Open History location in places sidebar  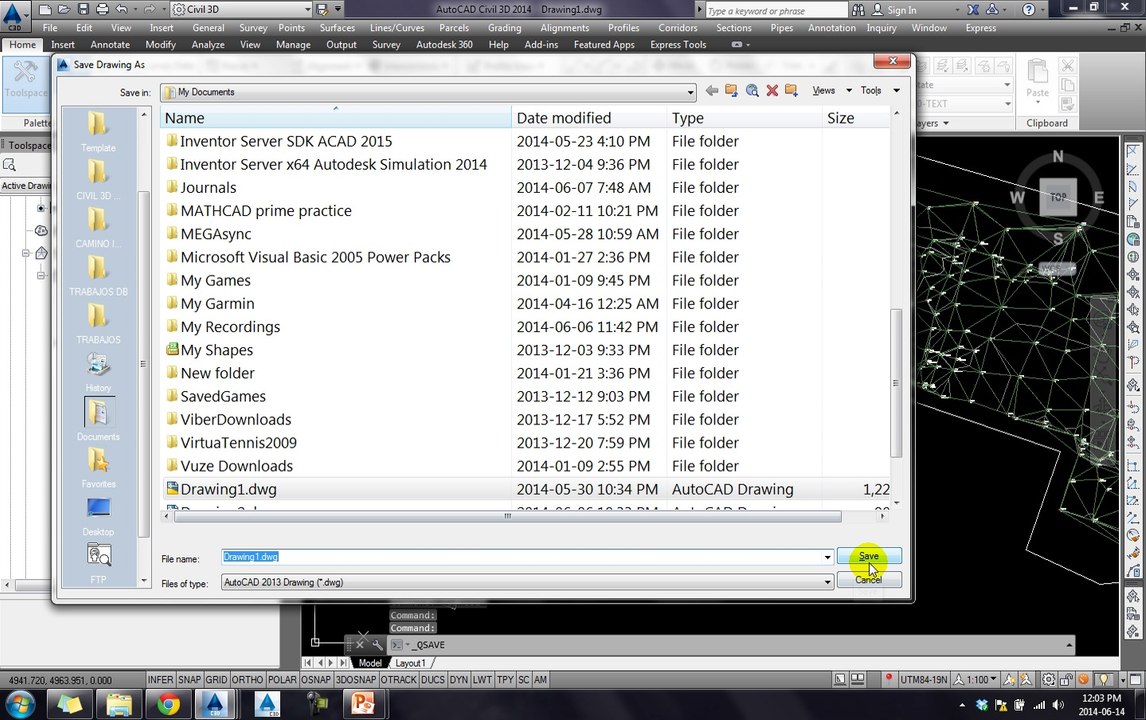[98, 371]
